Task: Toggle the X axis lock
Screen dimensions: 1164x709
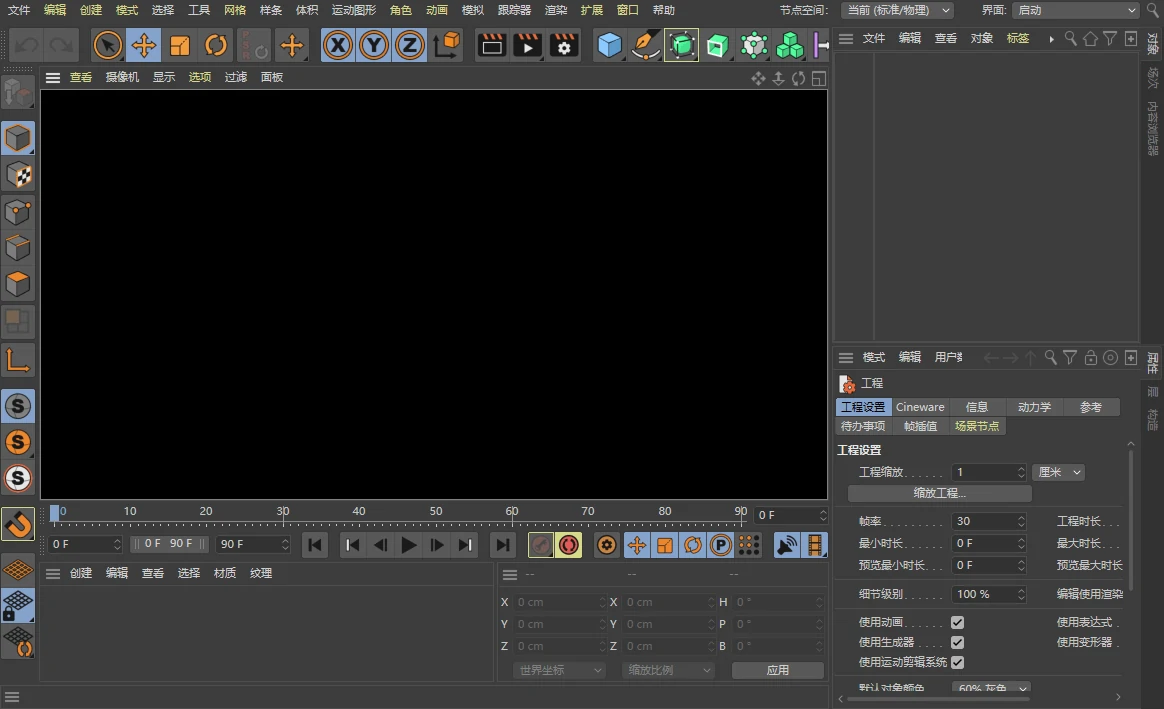Action: 338,45
